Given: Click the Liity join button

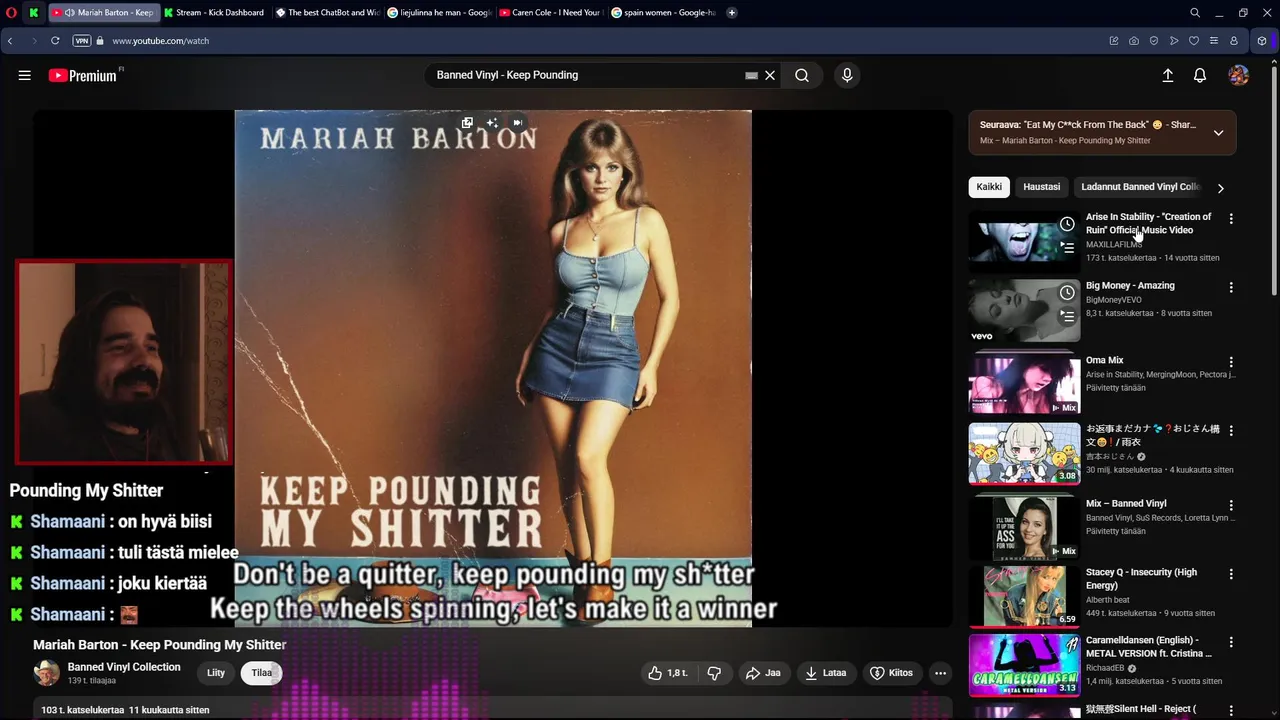Looking at the screenshot, I should pos(216,673).
